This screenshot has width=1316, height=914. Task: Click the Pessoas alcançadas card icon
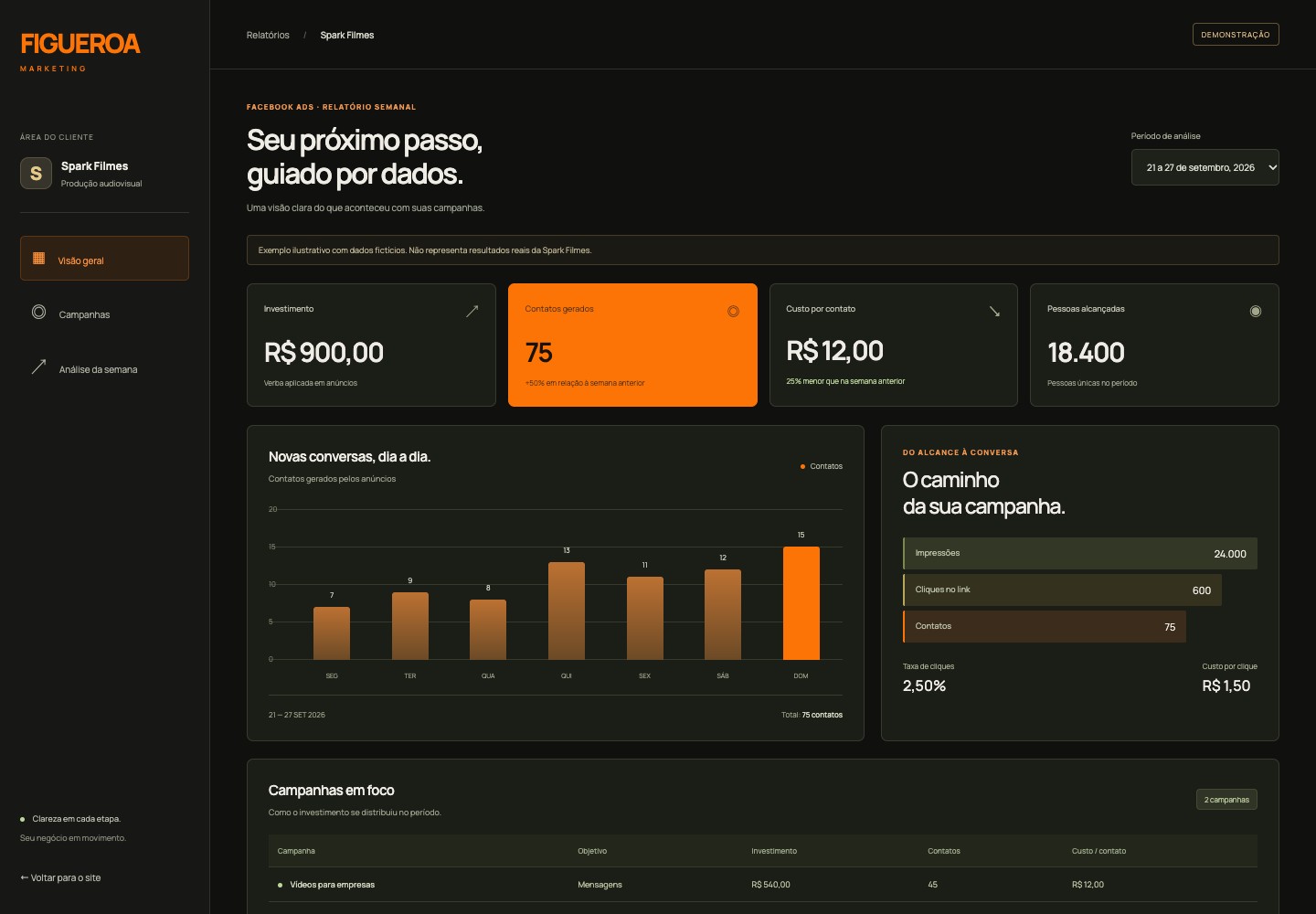pos(1256,312)
